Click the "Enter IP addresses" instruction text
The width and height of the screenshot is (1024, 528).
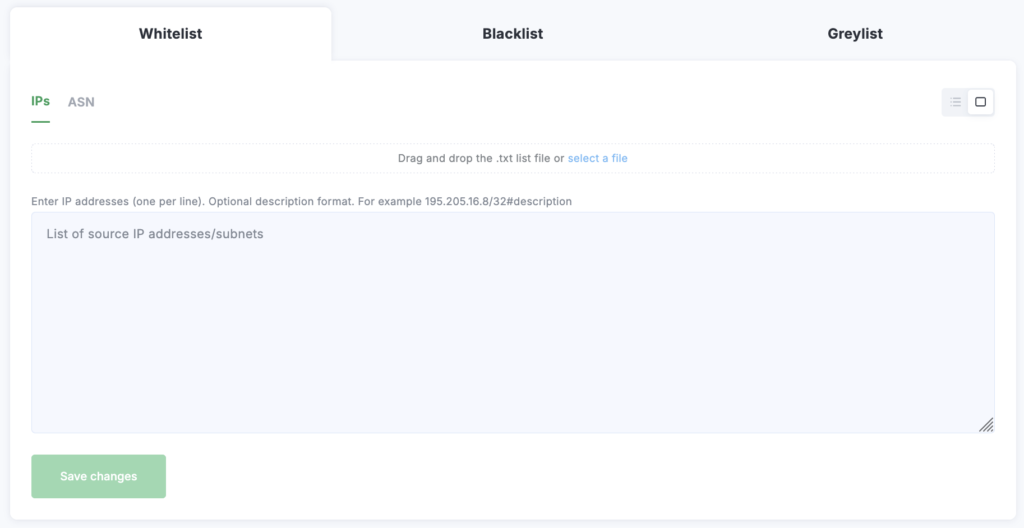[x=118, y=201]
